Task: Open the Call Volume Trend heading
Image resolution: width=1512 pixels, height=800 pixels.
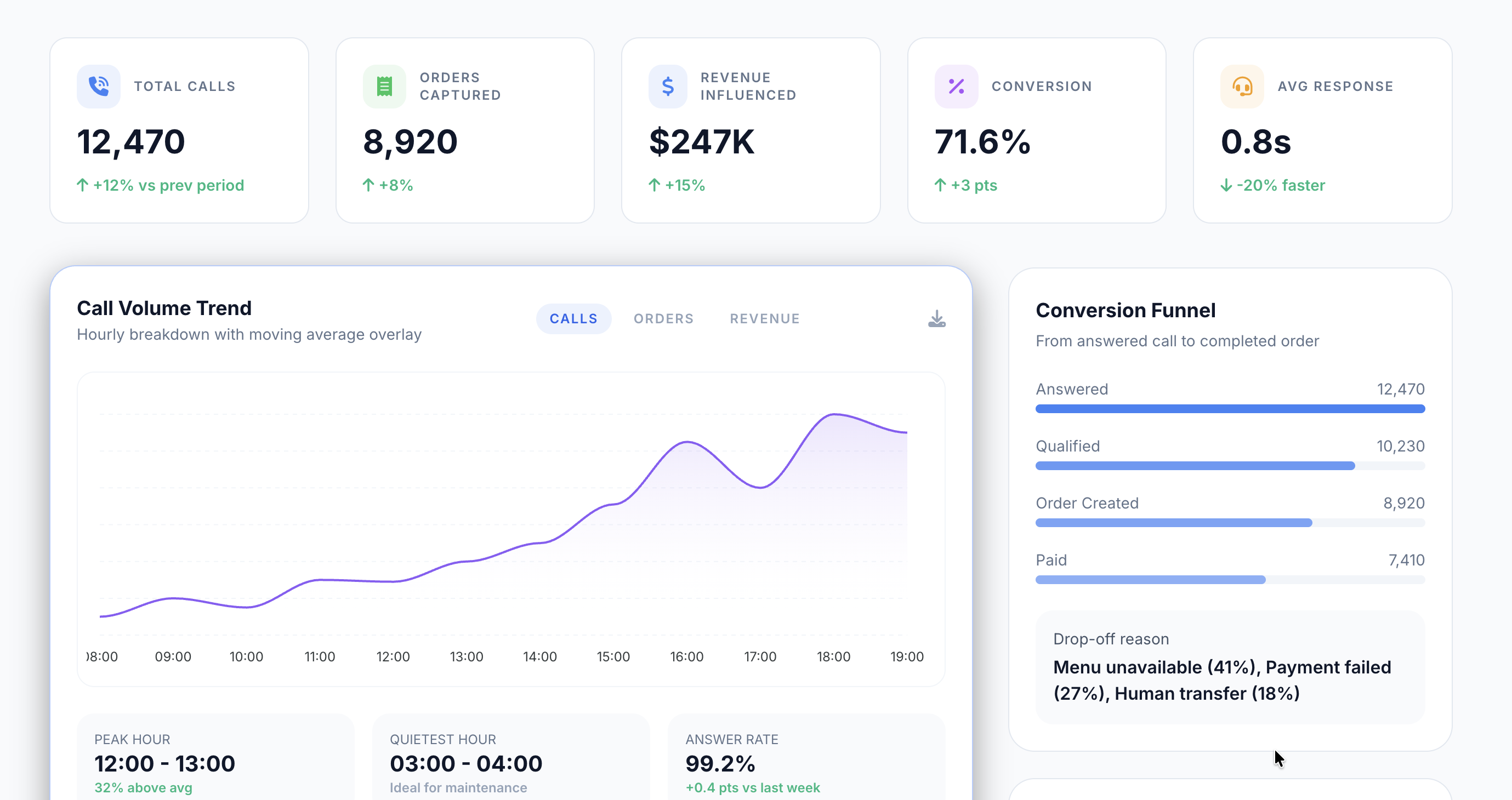Action: coord(164,307)
